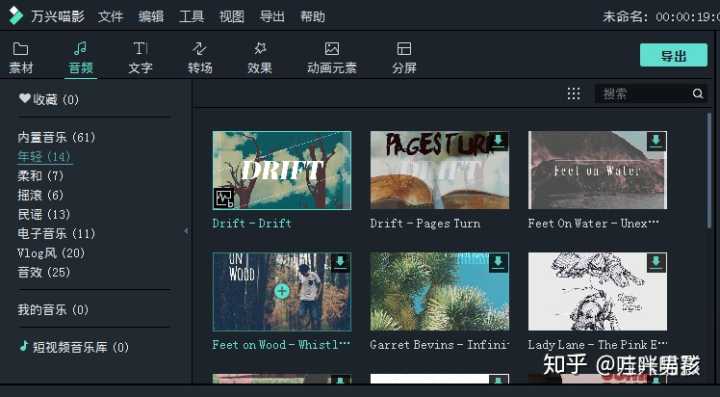Select 内置音乐 (61) category
The width and height of the screenshot is (720, 397).
click(x=56, y=137)
